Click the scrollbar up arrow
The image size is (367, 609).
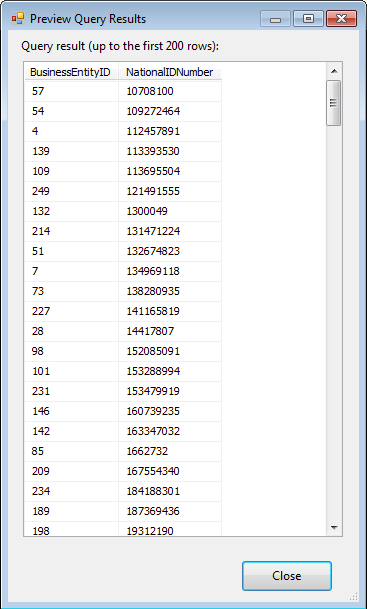[334, 71]
